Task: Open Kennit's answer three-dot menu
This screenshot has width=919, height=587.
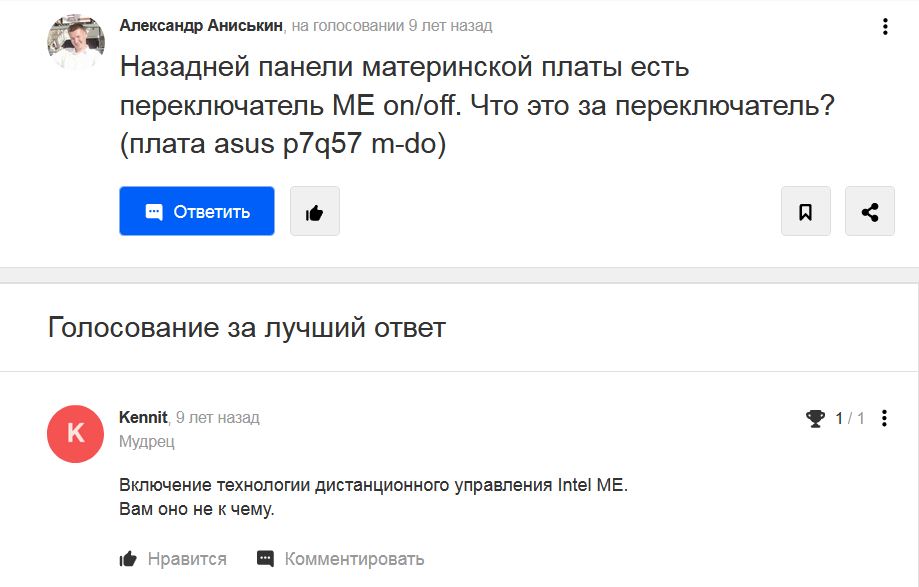Action: click(x=884, y=418)
